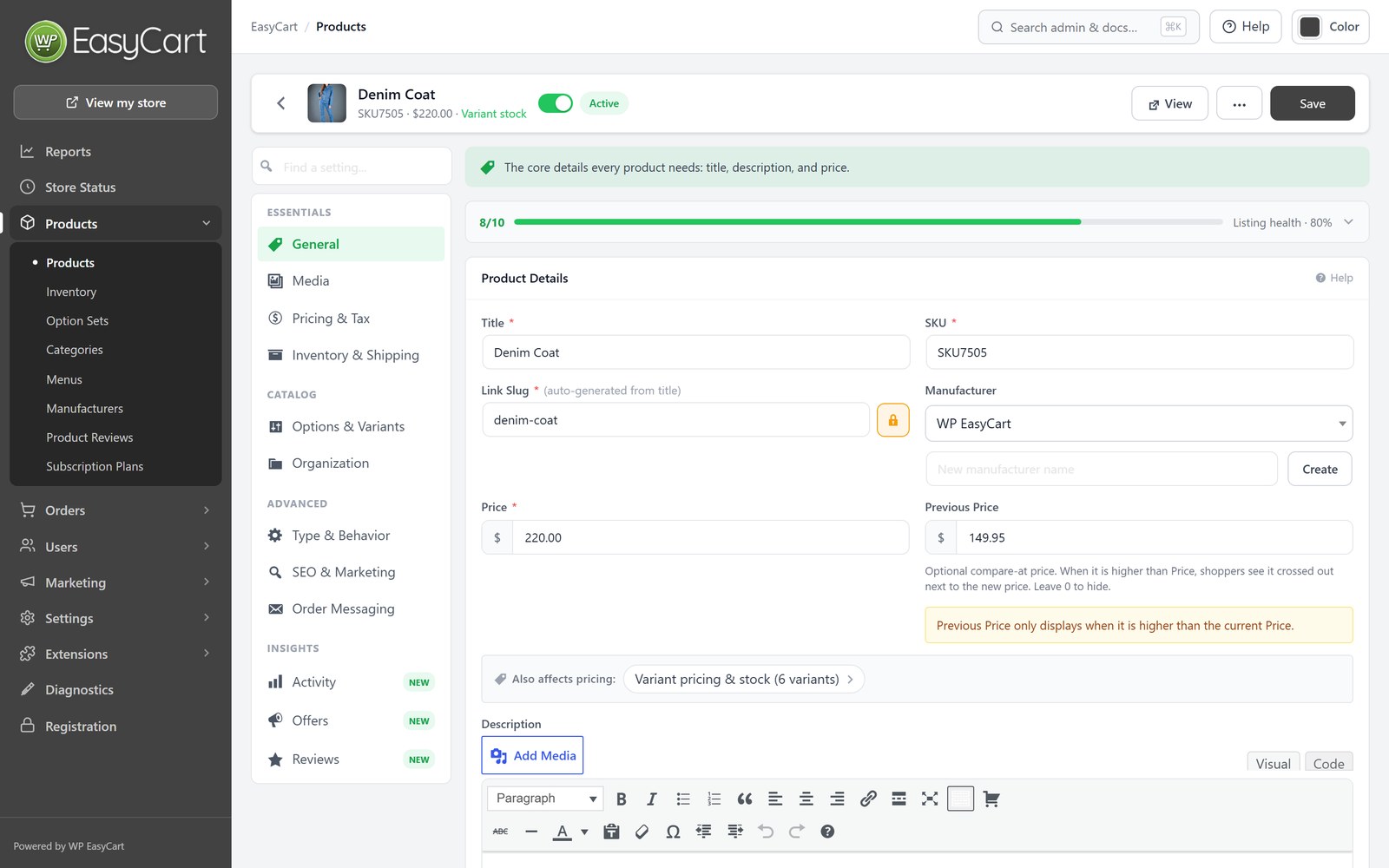This screenshot has width=1389, height=868.
Task: Open the Manufacturer dropdown
Action: click(1139, 424)
